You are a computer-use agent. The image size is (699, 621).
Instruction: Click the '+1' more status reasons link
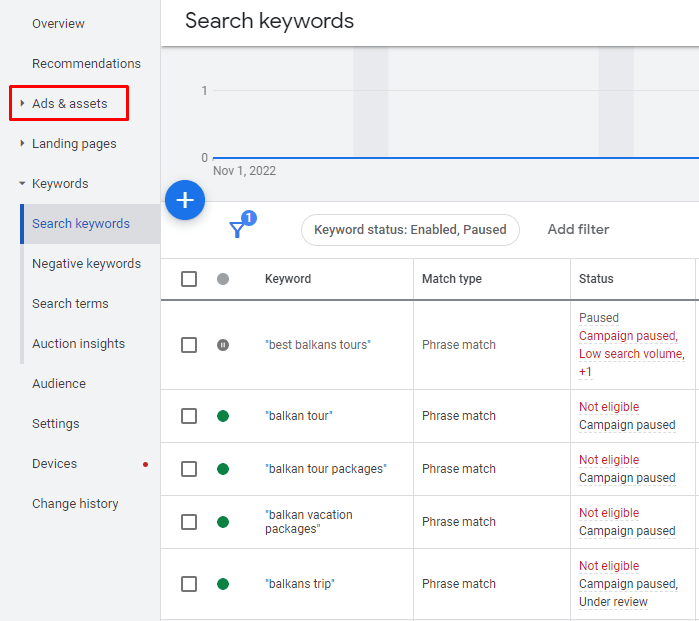tap(585, 372)
